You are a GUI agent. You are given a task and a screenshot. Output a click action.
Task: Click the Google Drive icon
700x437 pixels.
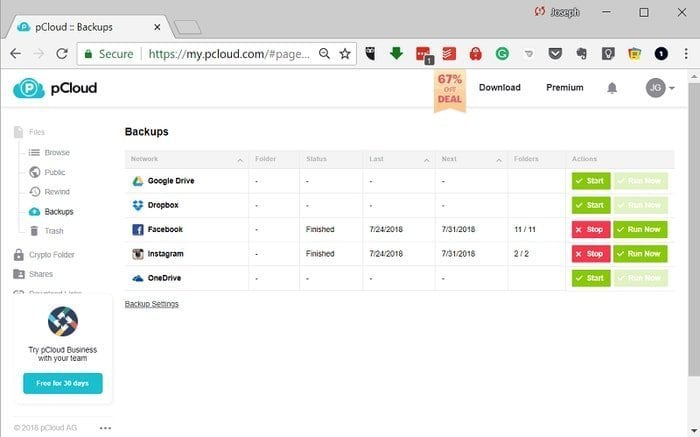pyautogui.click(x=138, y=181)
